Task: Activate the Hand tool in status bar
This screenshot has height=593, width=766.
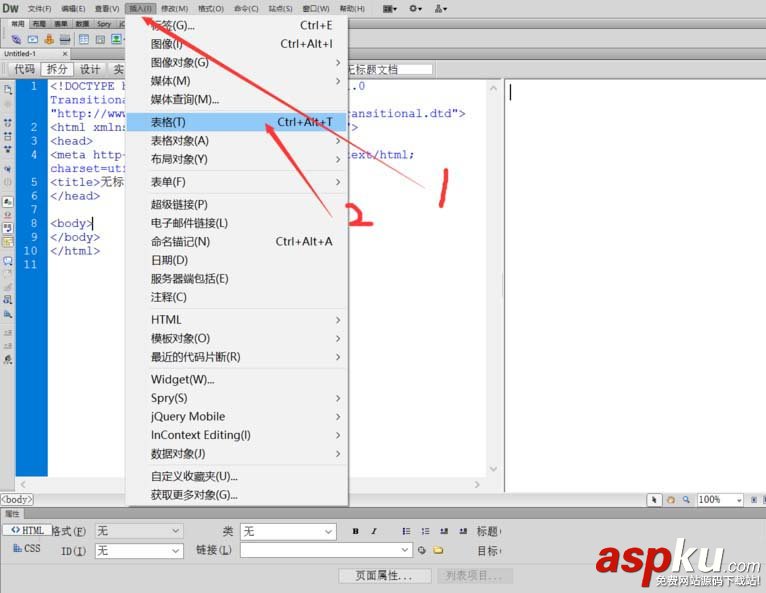Action: coord(671,500)
